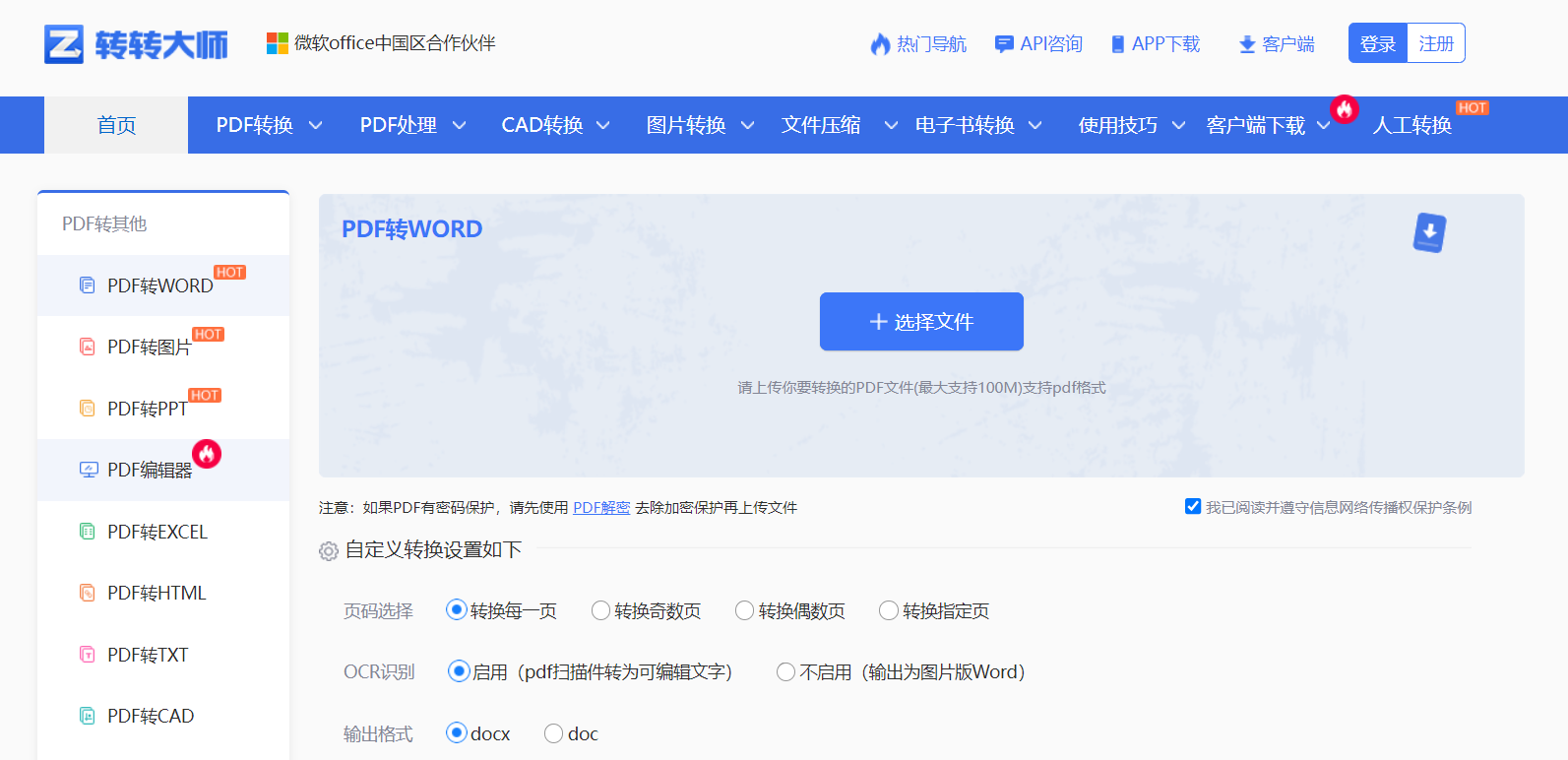Expand the 客户端下载 dropdown arrow
This screenshot has height=760, width=1568.
click(x=1324, y=125)
